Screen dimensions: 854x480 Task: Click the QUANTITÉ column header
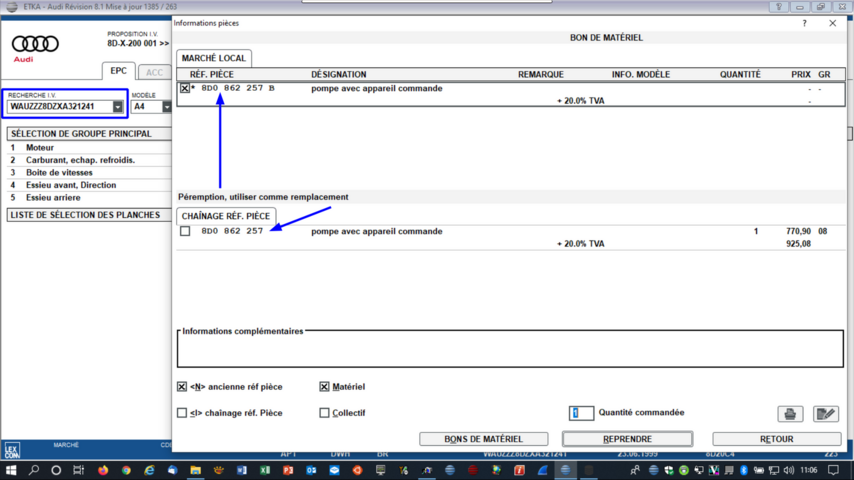click(x=740, y=75)
